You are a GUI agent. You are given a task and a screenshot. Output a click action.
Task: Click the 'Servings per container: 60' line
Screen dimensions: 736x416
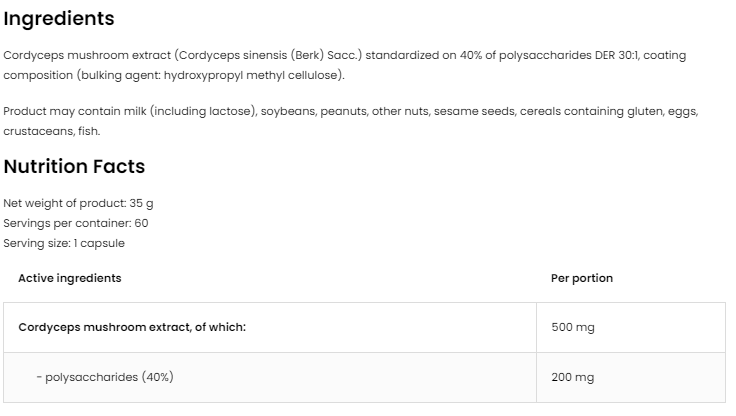(76, 223)
